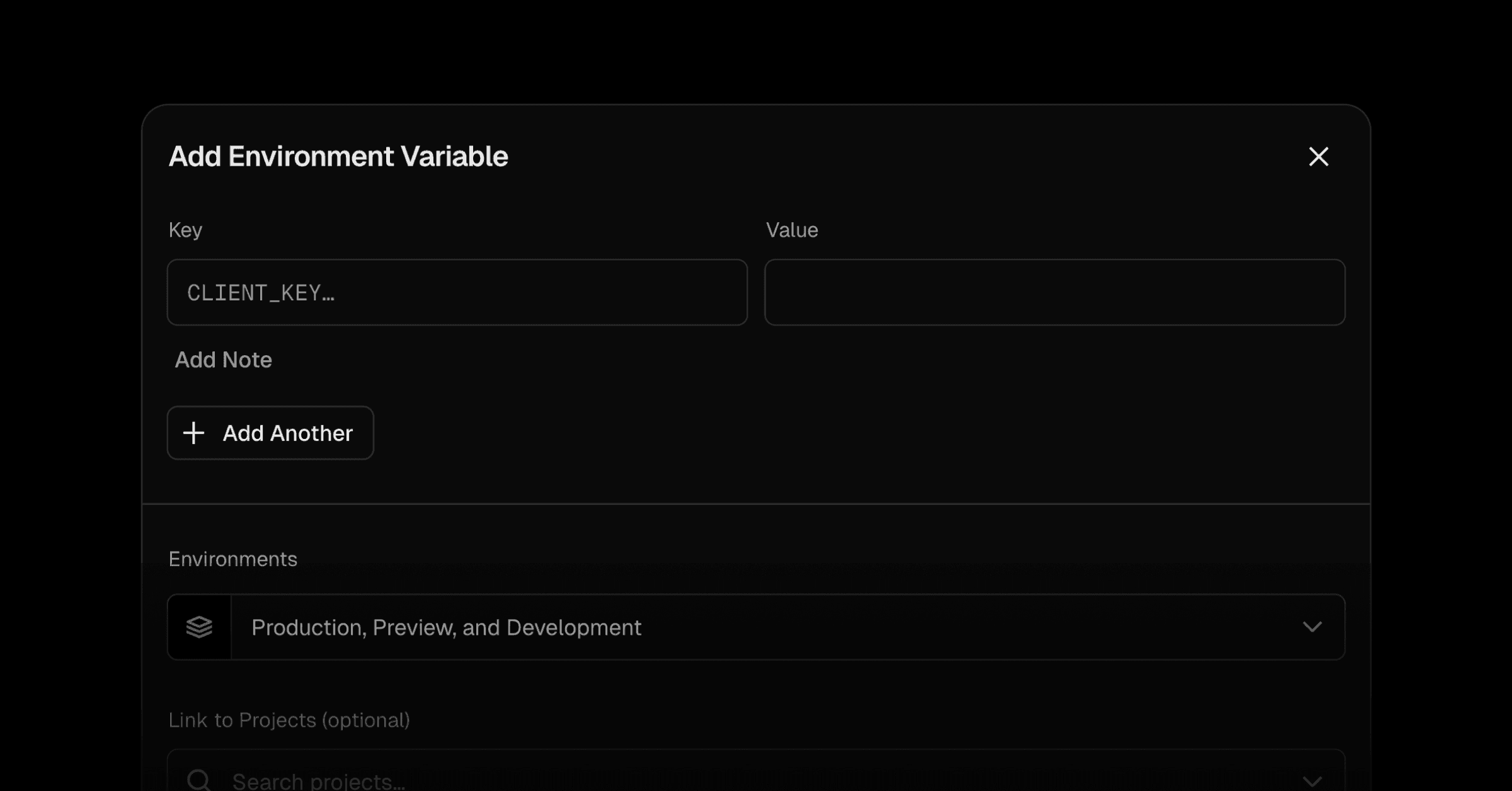Click the Key field label
1512x791 pixels.
185,230
